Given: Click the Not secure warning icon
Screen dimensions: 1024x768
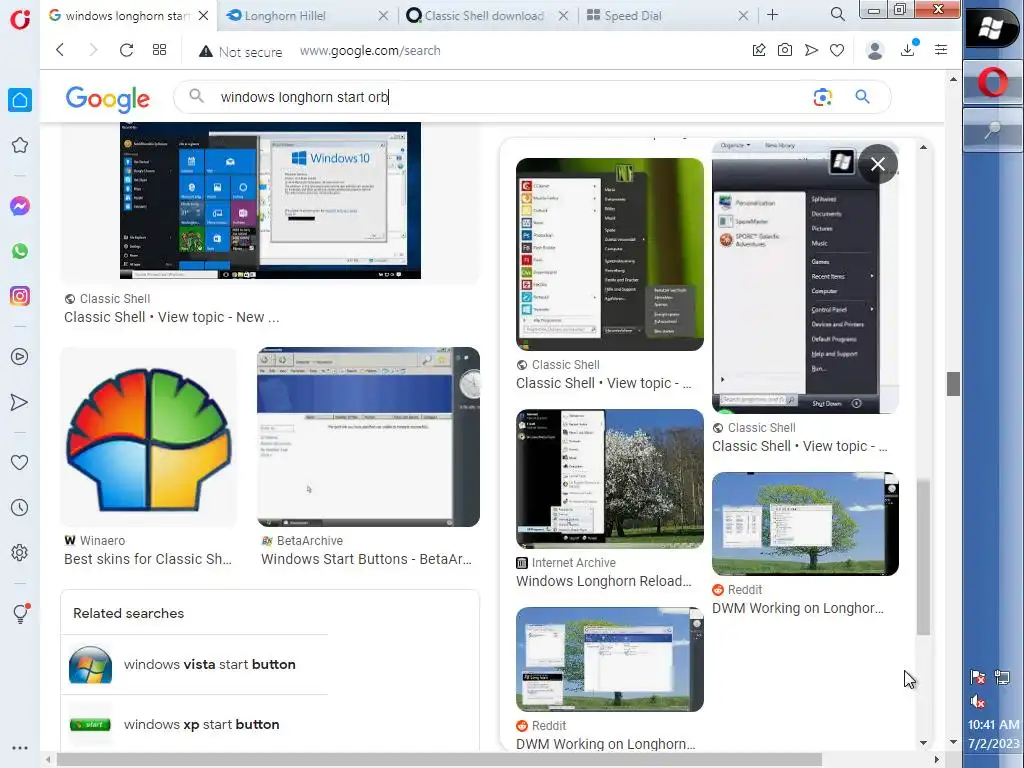Looking at the screenshot, I should 206,51.
